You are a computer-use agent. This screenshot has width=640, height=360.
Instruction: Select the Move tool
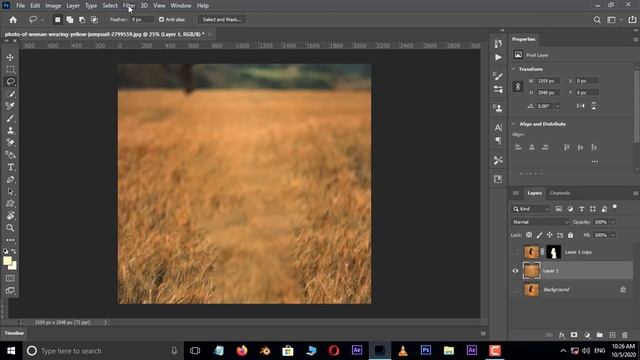coord(10,57)
